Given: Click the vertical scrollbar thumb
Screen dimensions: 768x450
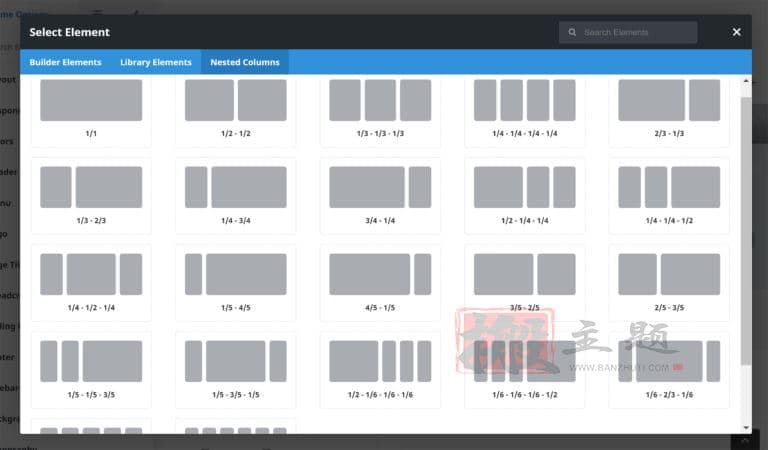Looking at the screenshot, I should click(x=746, y=231).
